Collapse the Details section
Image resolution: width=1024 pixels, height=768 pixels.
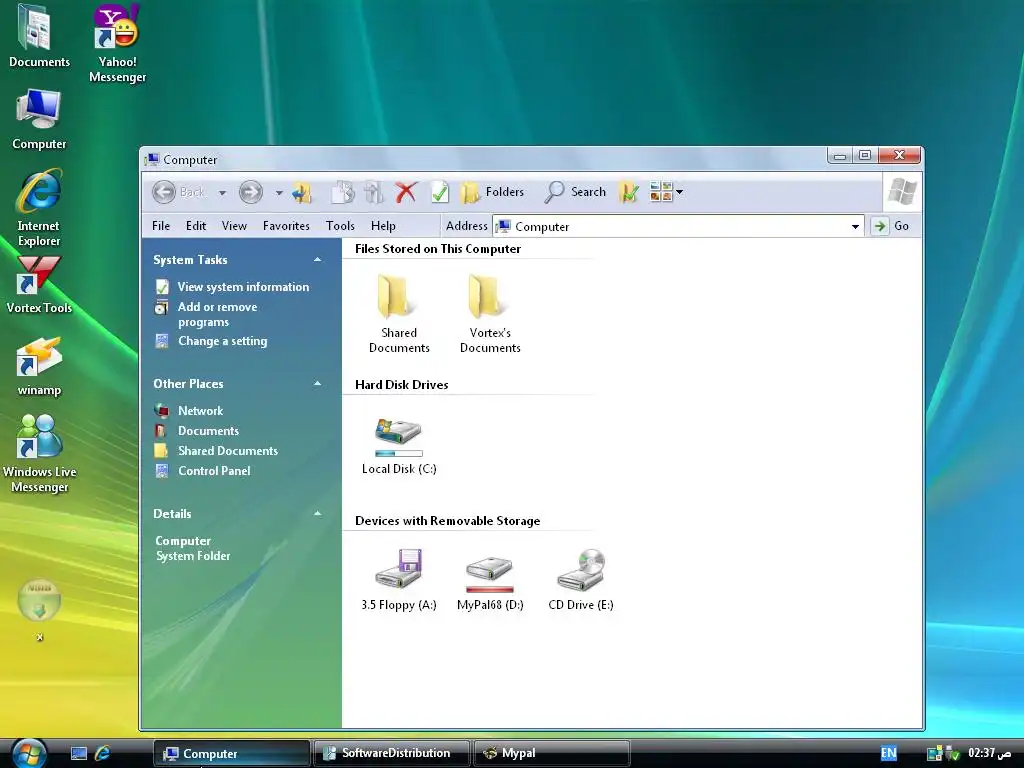[317, 513]
